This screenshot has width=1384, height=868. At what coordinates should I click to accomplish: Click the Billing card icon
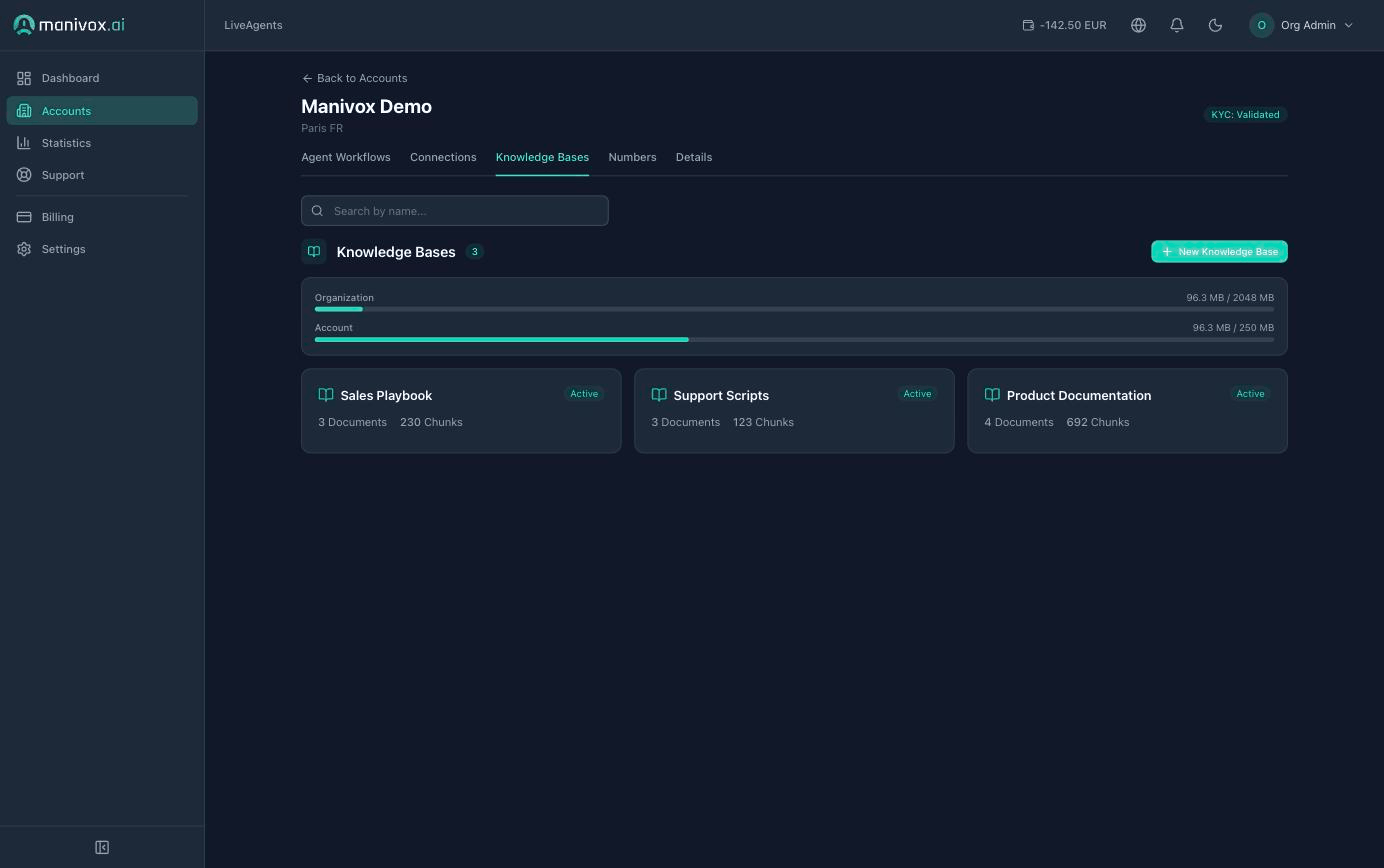(24, 217)
